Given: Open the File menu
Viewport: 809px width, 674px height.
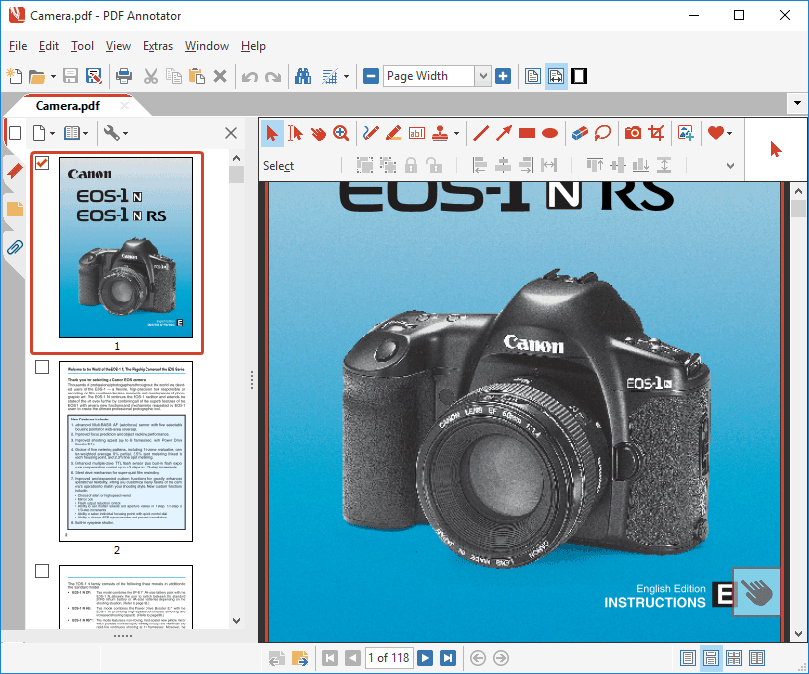Looking at the screenshot, I should [x=18, y=46].
